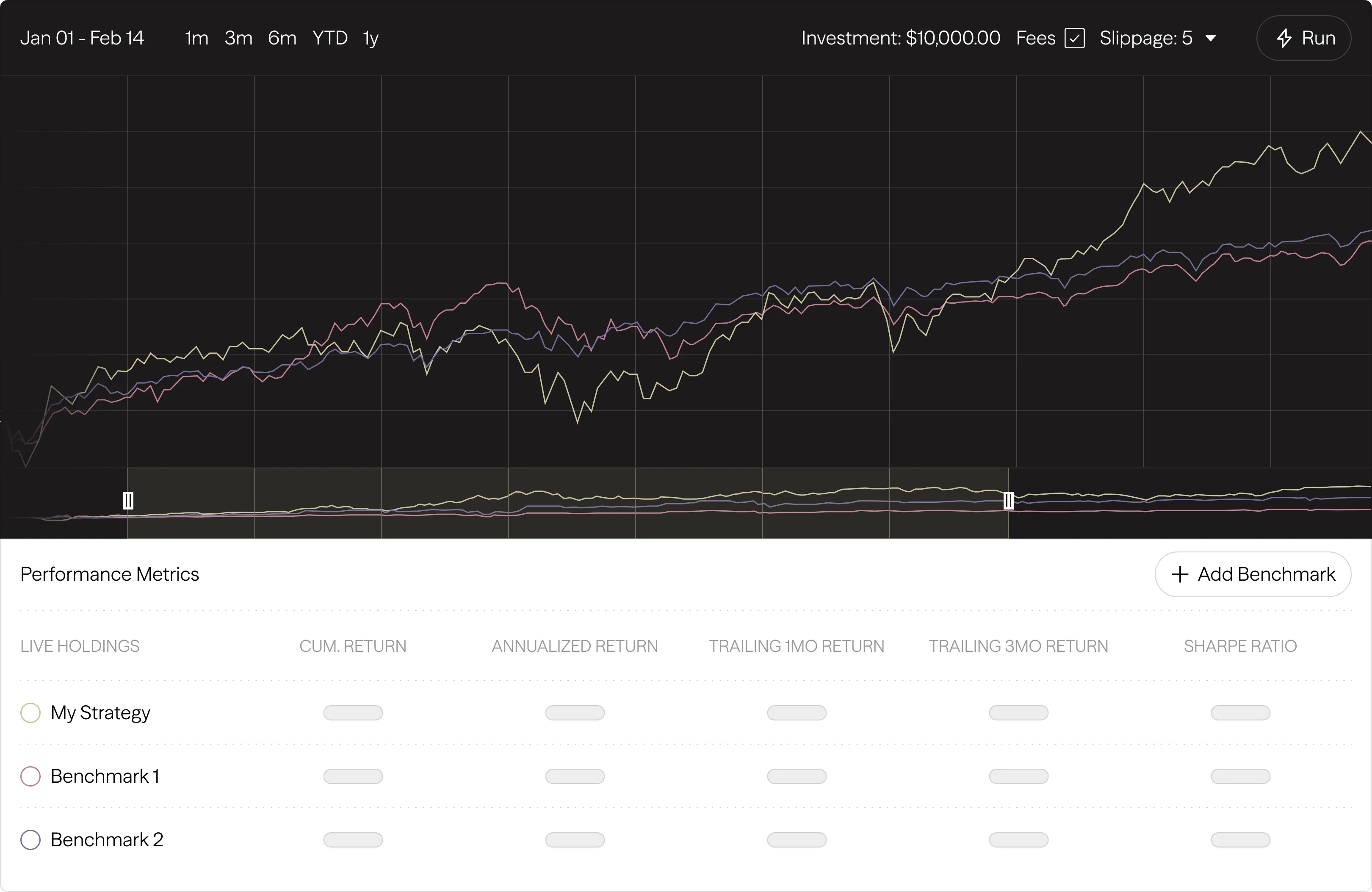Grab the right range selector handle
The image size is (1372, 892).
pyautogui.click(x=1008, y=501)
